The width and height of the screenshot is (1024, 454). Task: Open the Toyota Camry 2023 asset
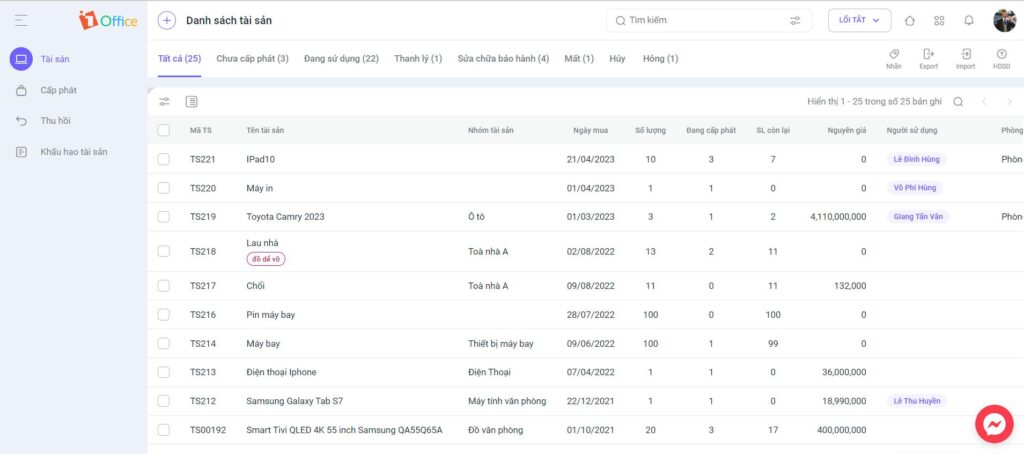point(285,216)
